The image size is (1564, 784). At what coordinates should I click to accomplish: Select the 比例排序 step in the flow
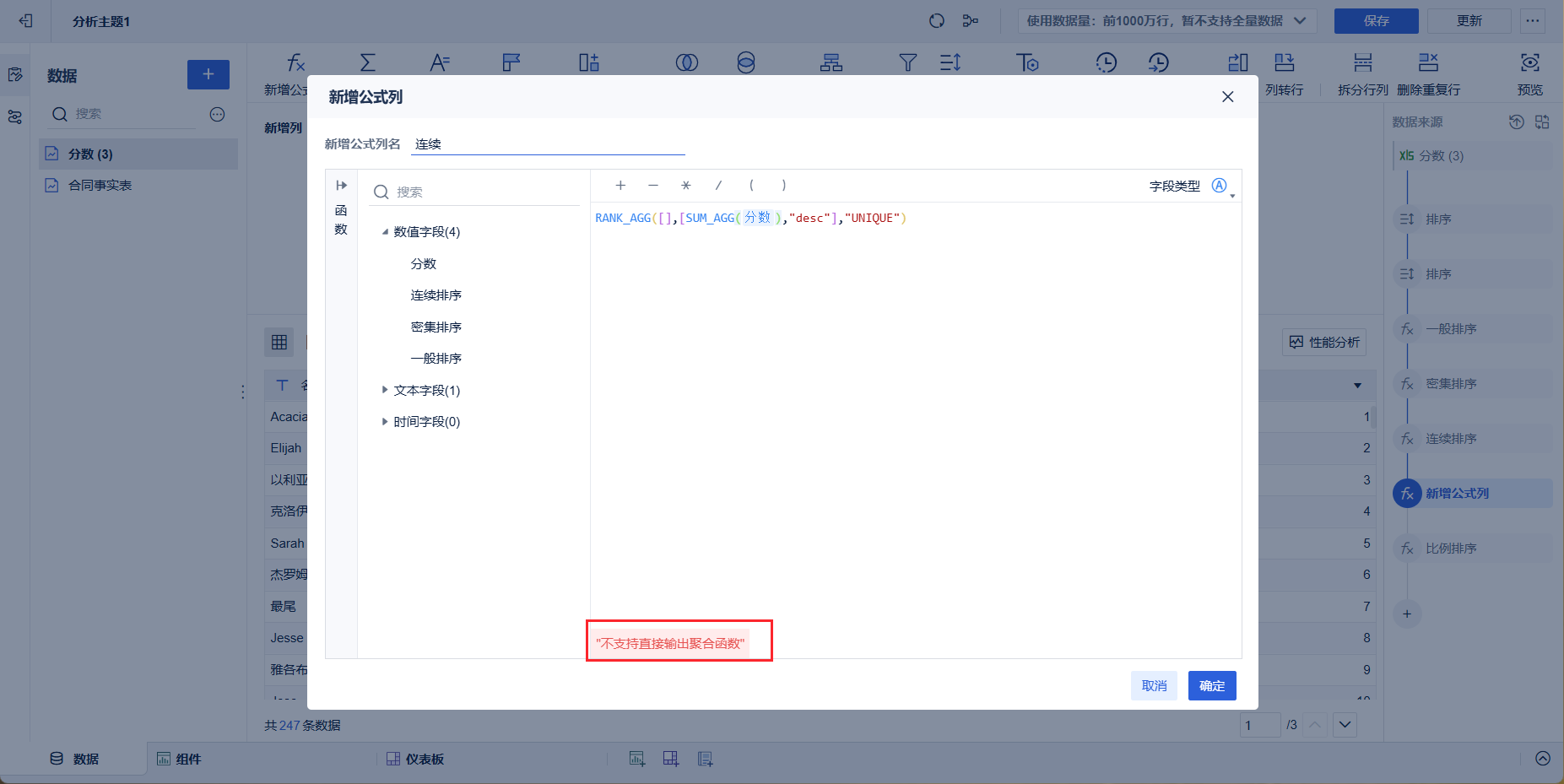tap(1473, 549)
